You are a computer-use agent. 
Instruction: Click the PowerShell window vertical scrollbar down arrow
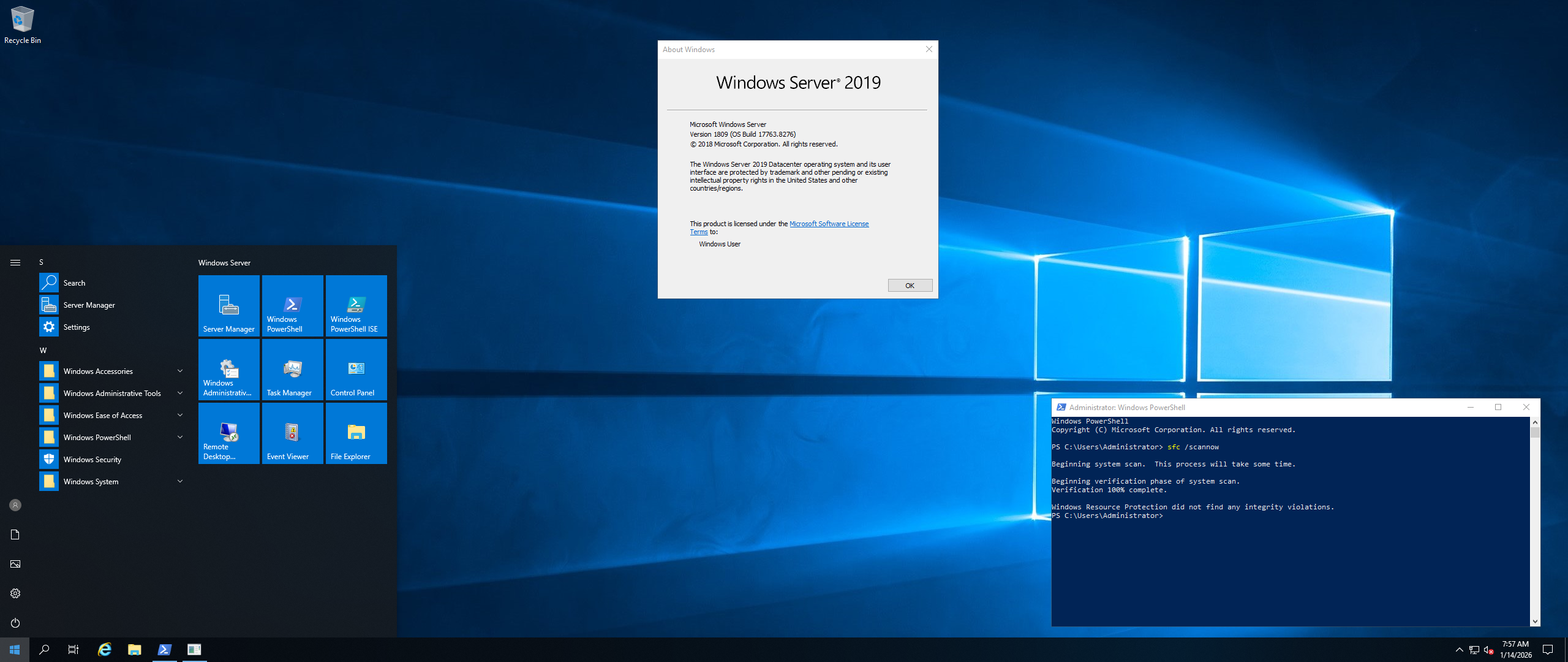coord(1535,621)
